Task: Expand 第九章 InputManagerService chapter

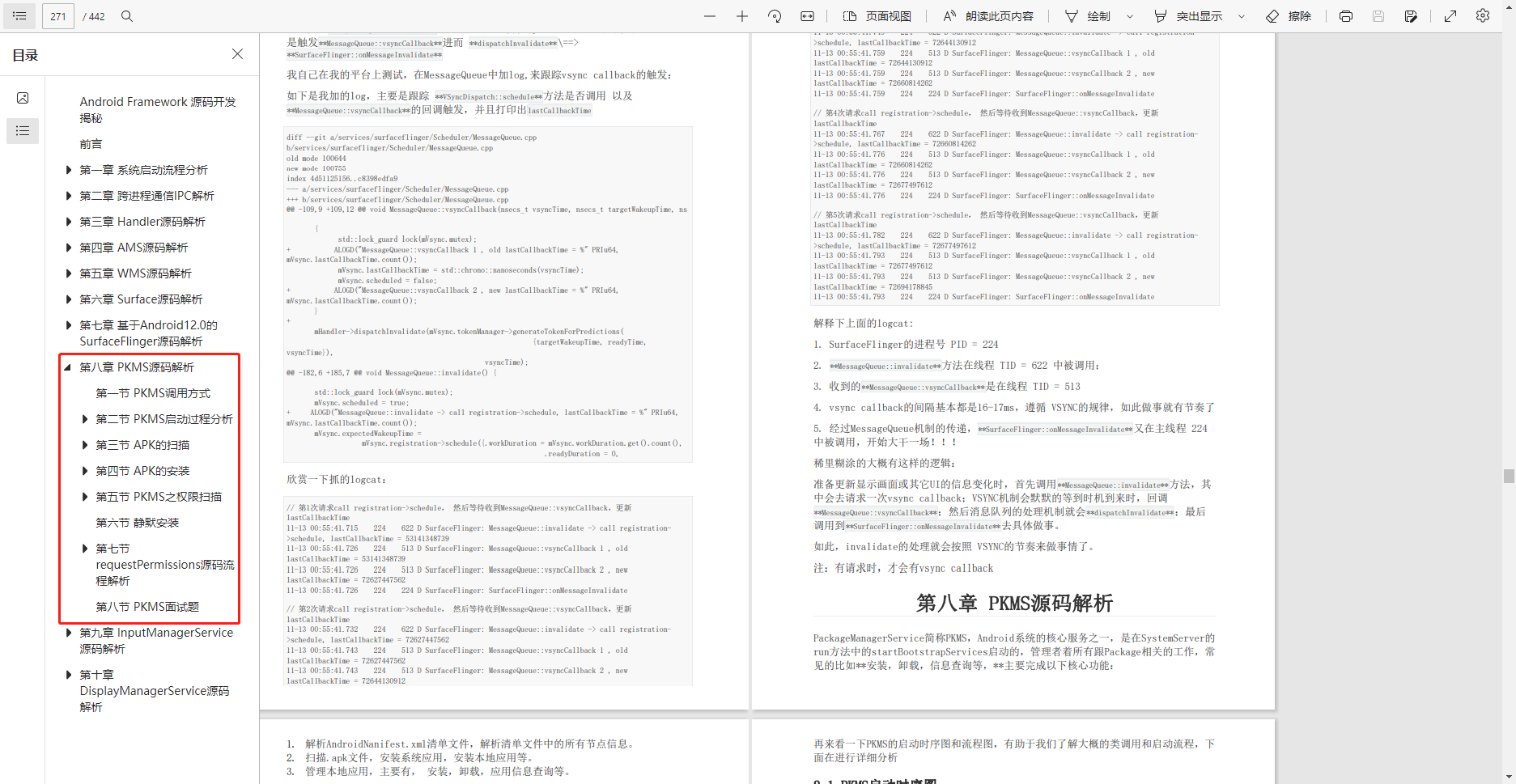Action: [x=69, y=632]
